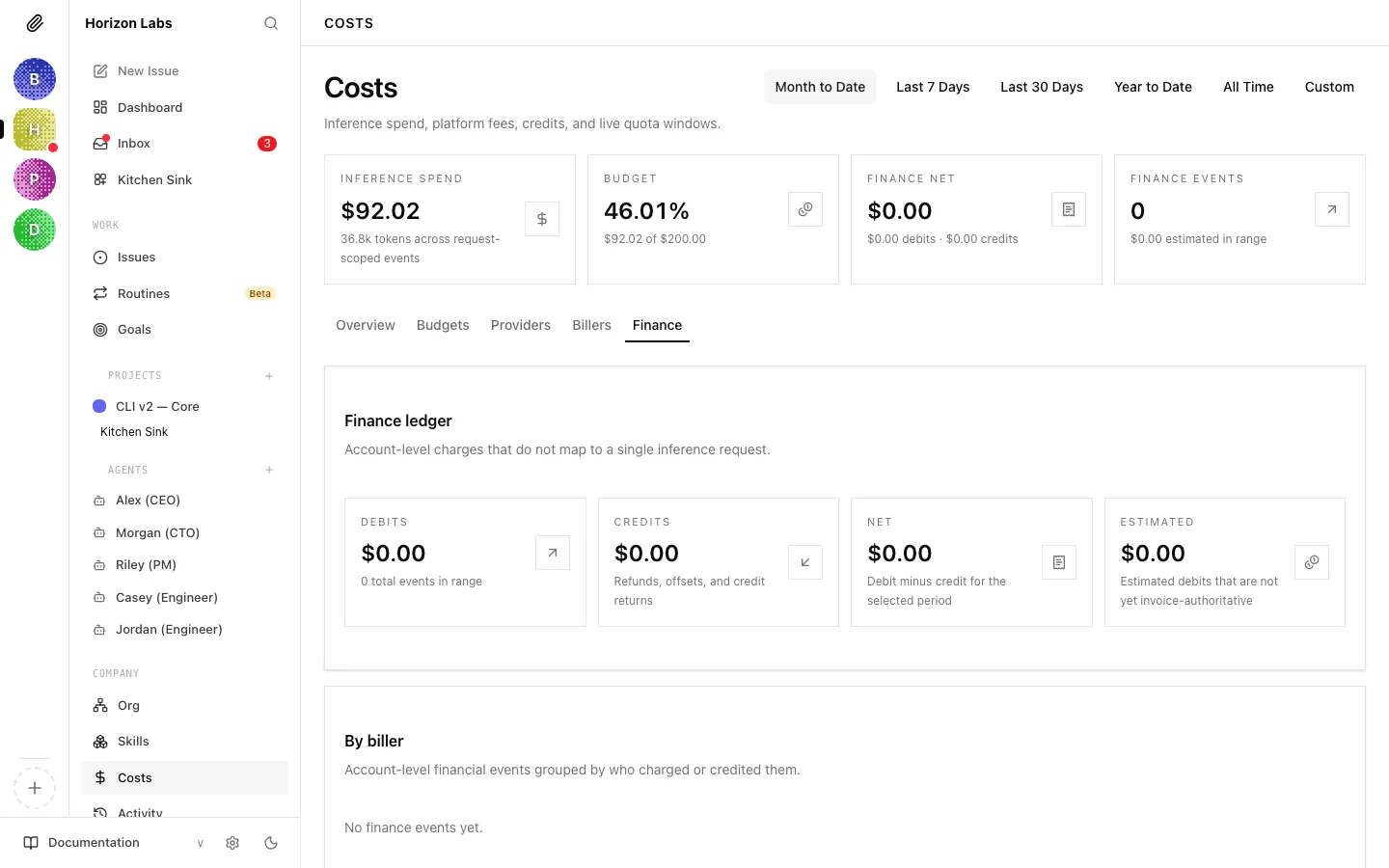Viewport: 1389px width, 868px height.
Task: Add an agent with the plus icon
Action: tap(269, 470)
